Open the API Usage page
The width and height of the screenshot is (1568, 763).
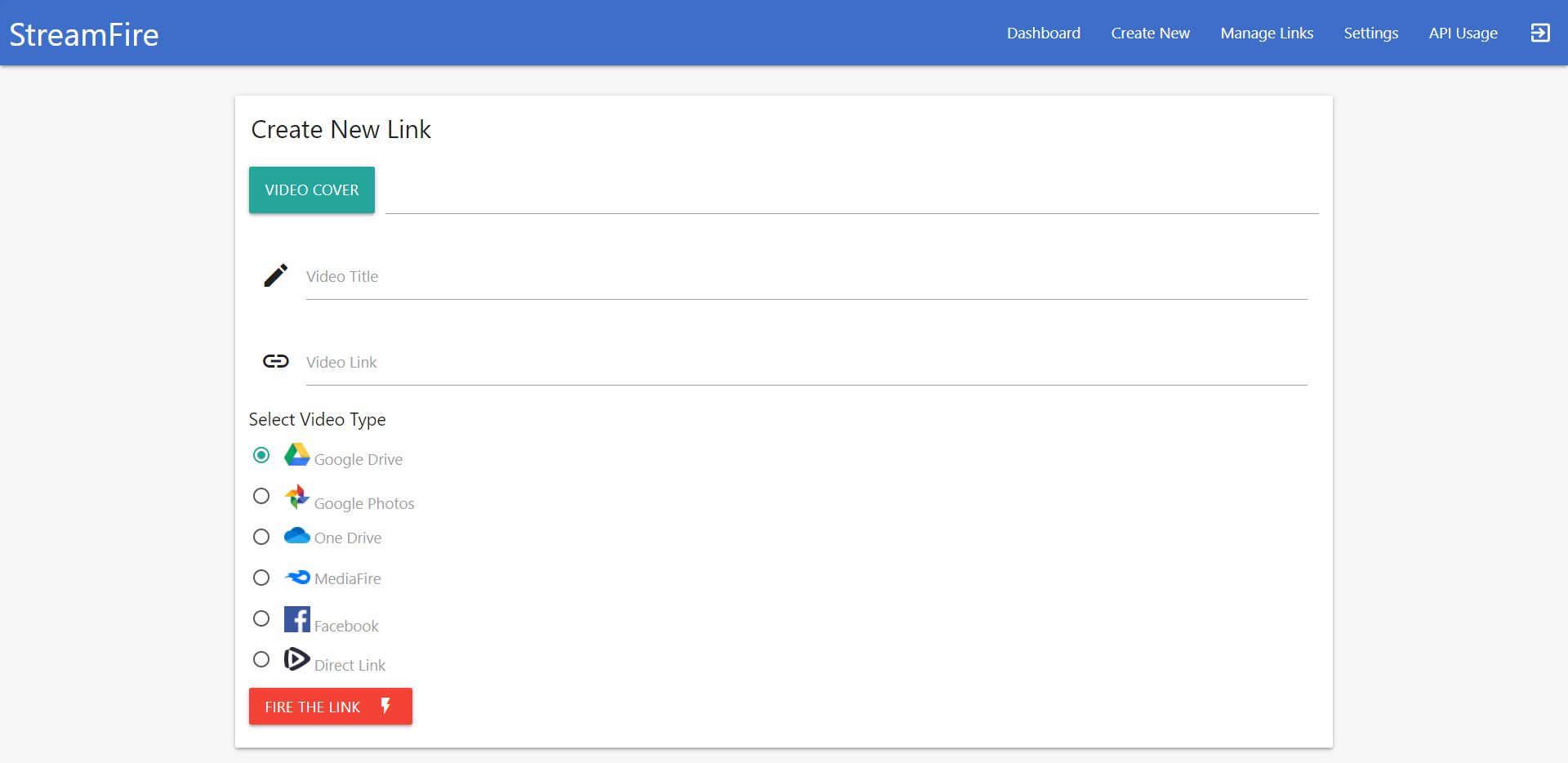click(x=1463, y=33)
